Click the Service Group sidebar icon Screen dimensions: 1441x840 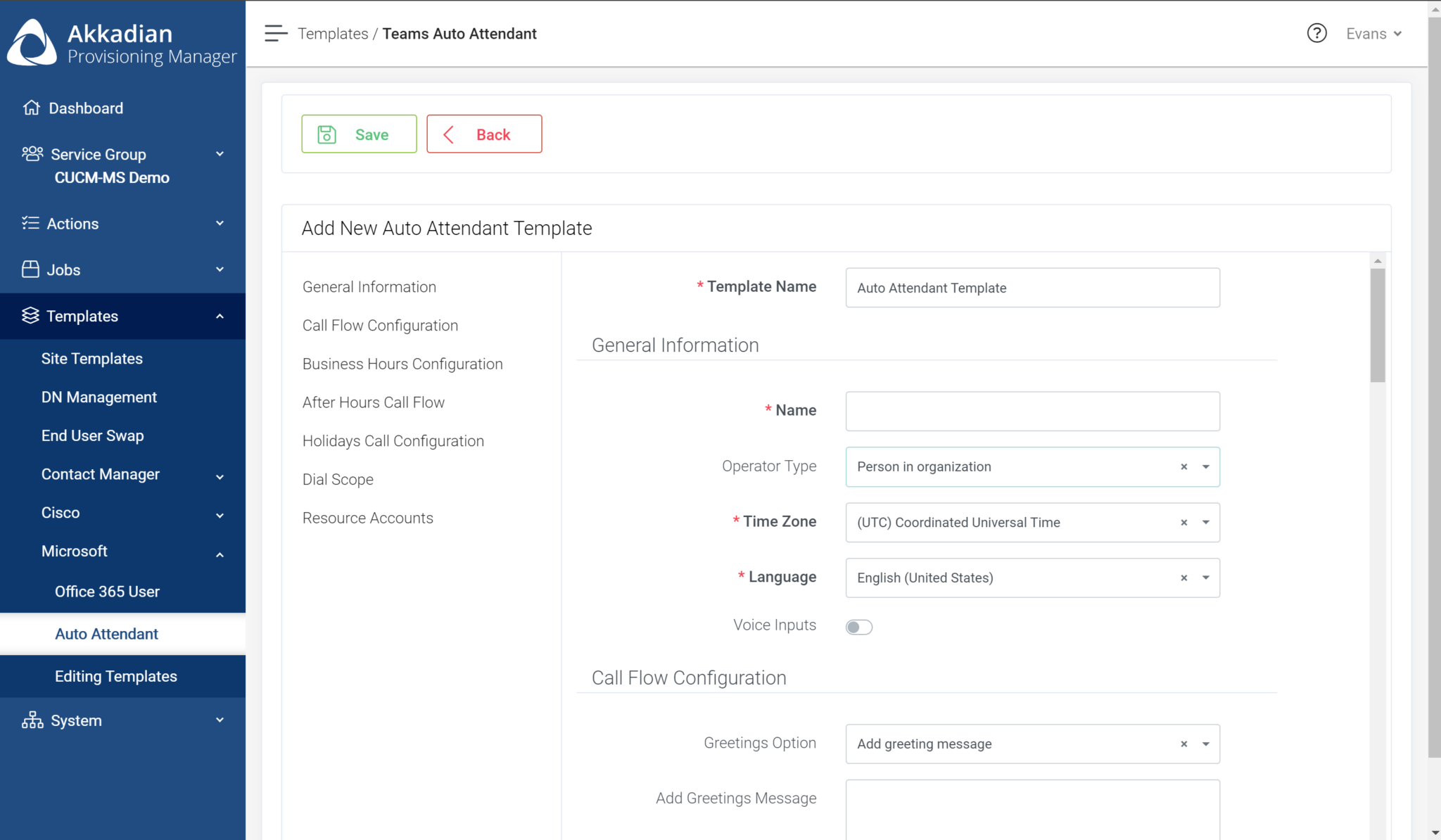tap(32, 154)
